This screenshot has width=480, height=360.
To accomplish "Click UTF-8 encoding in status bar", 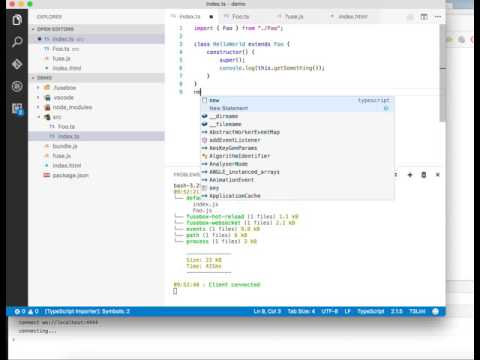I will point(330,311).
